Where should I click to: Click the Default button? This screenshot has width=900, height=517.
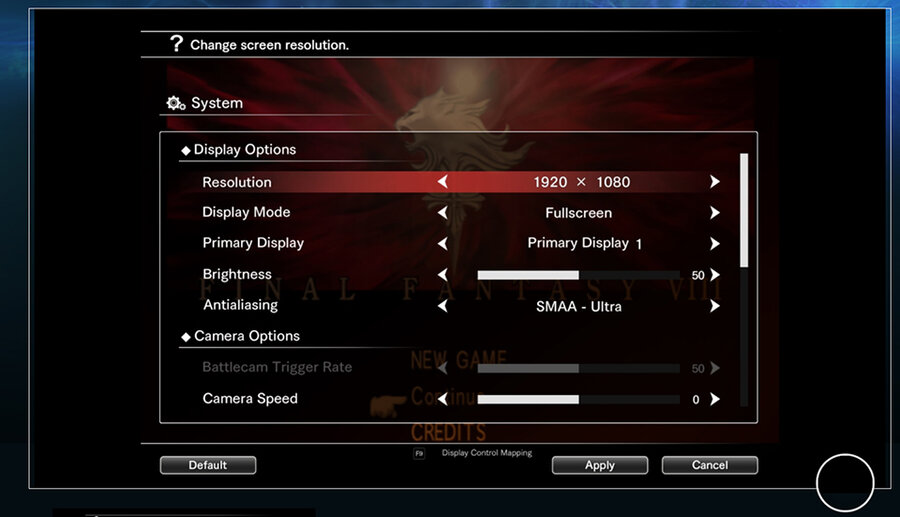208,465
